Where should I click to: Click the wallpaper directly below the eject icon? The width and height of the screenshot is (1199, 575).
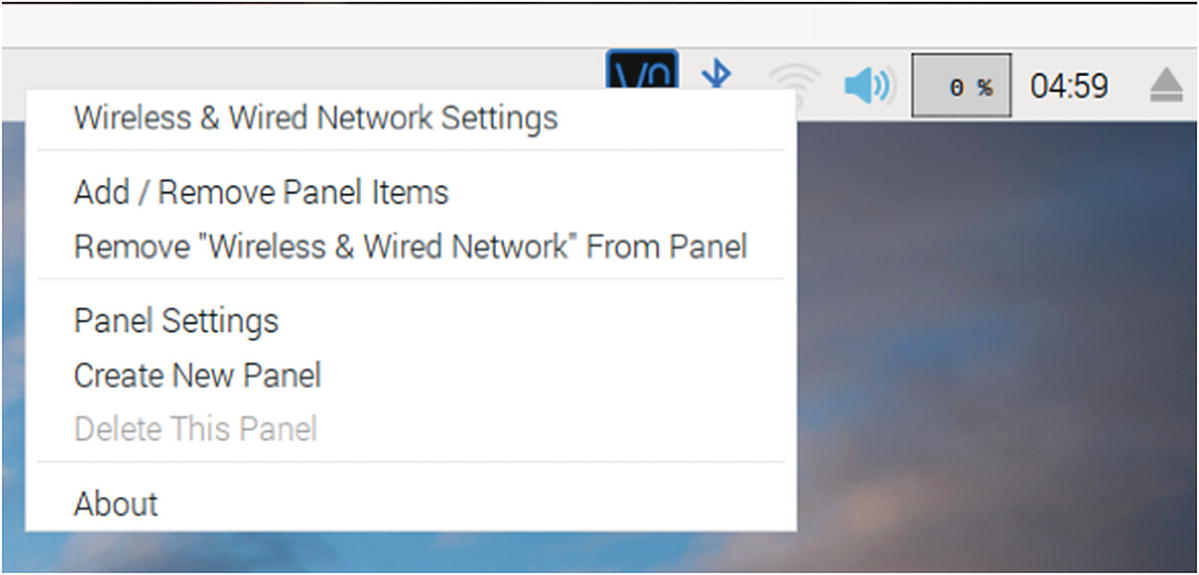coord(1166,200)
